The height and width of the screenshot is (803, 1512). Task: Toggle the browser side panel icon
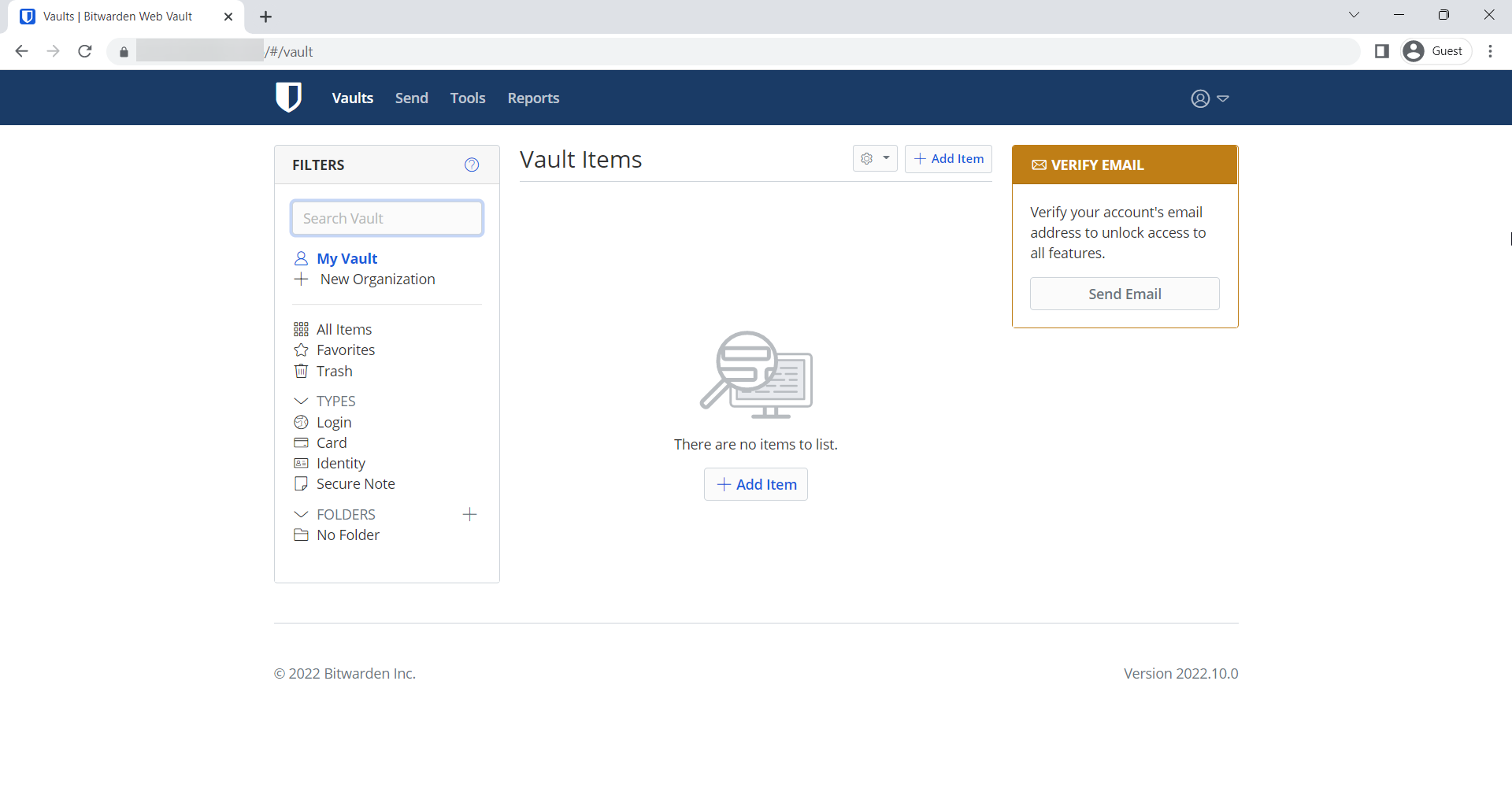(x=1381, y=51)
